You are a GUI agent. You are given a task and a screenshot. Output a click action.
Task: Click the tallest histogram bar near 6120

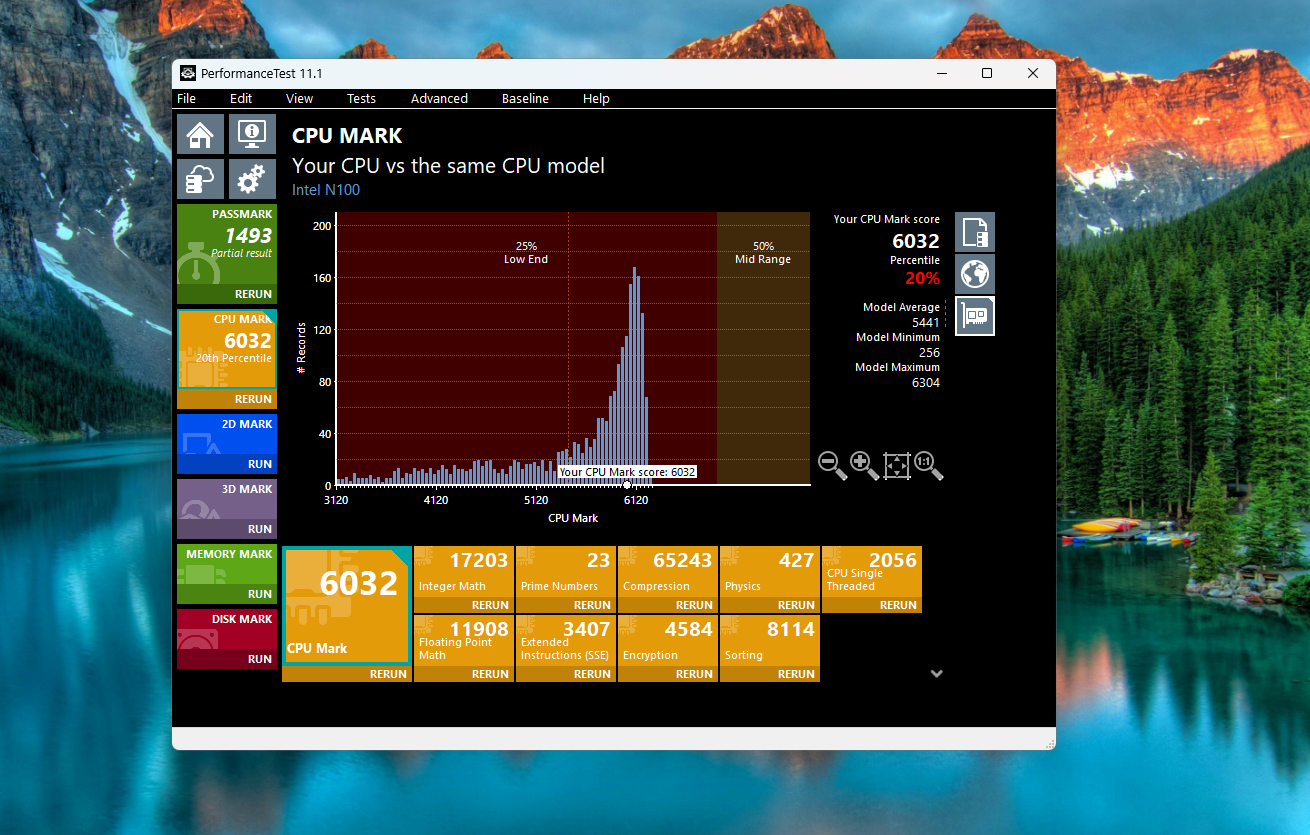634,376
